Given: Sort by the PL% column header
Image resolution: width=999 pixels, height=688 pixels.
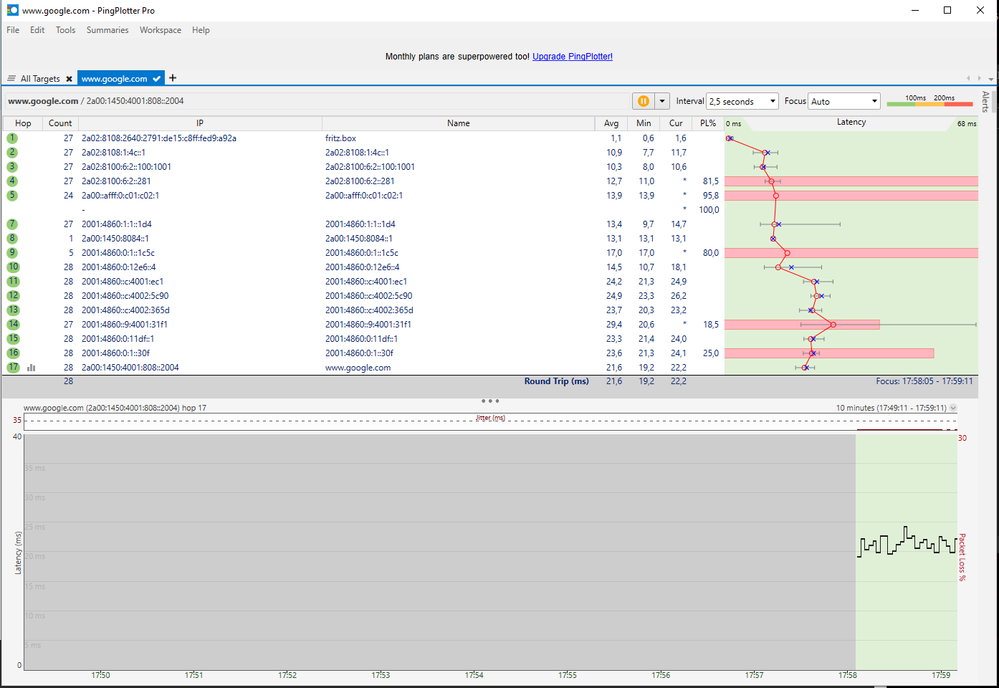Looking at the screenshot, I should 708,123.
